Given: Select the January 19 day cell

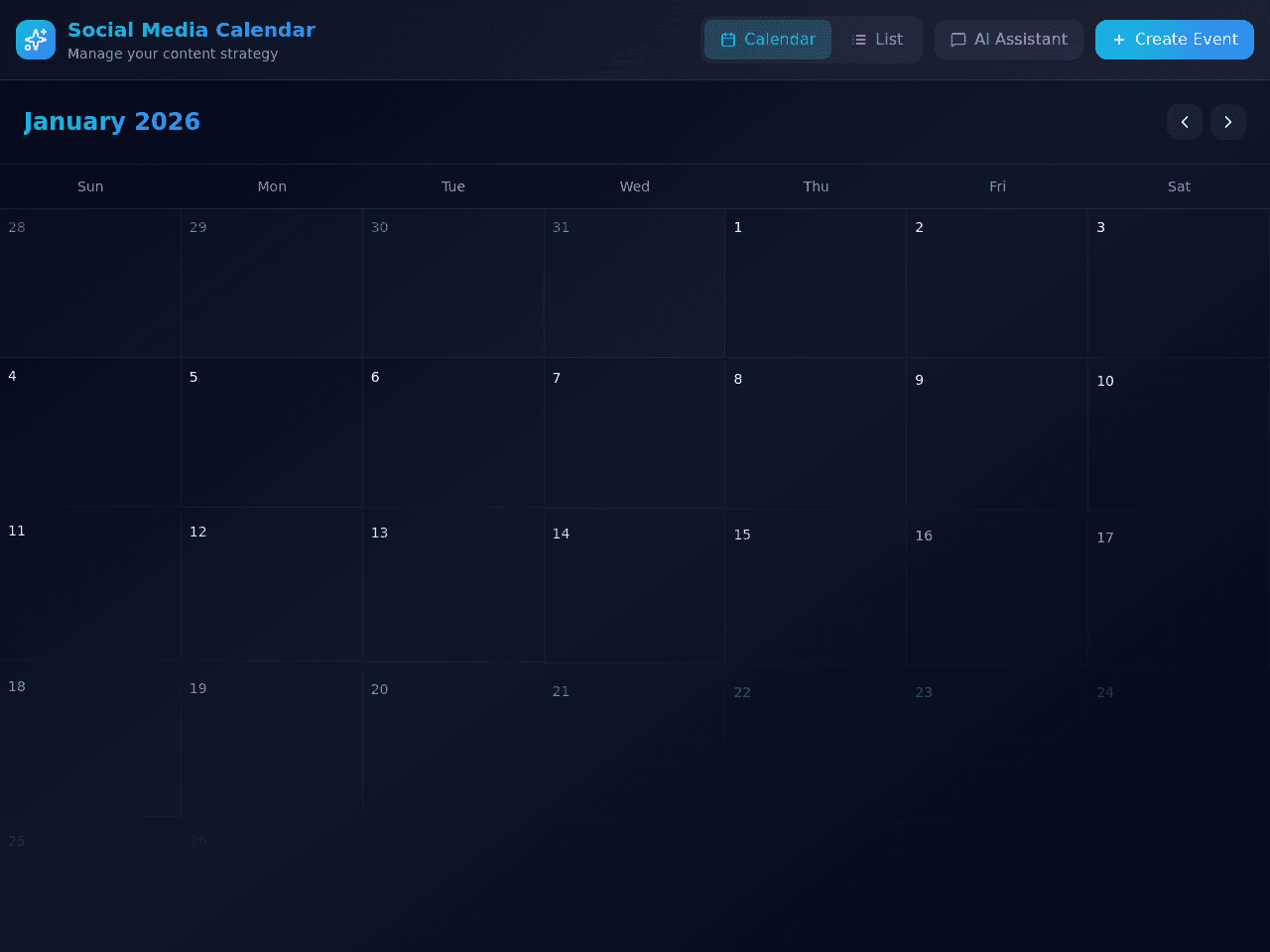Looking at the screenshot, I should point(272,745).
